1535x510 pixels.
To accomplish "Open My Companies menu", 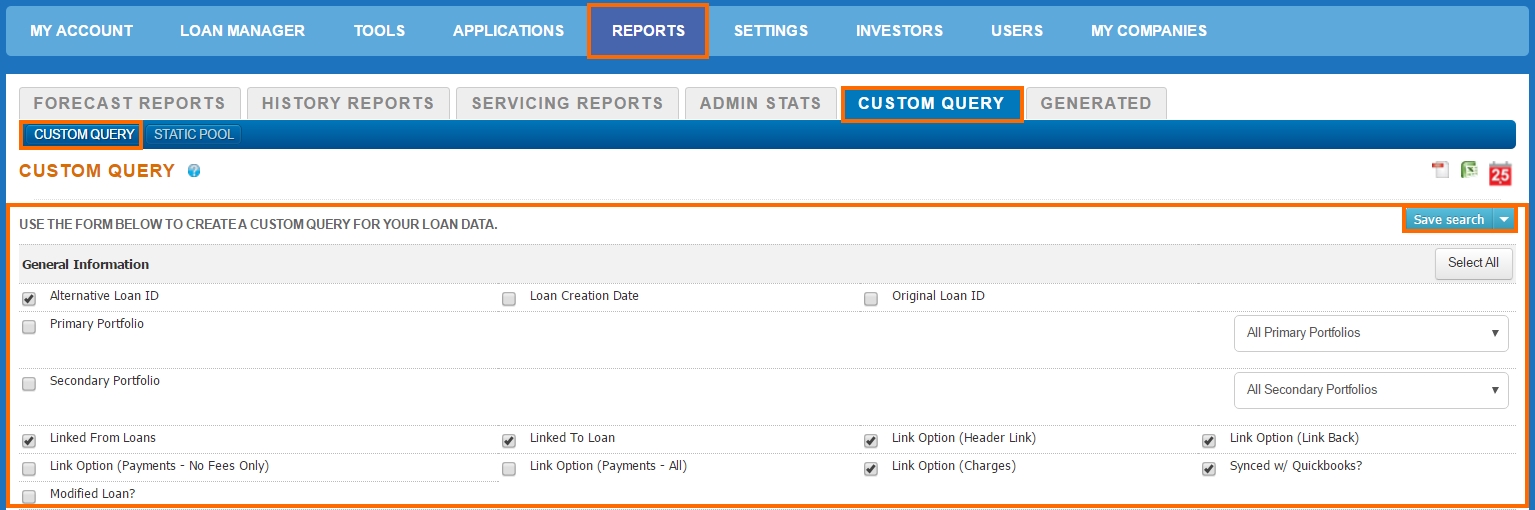I will click(x=1149, y=31).
